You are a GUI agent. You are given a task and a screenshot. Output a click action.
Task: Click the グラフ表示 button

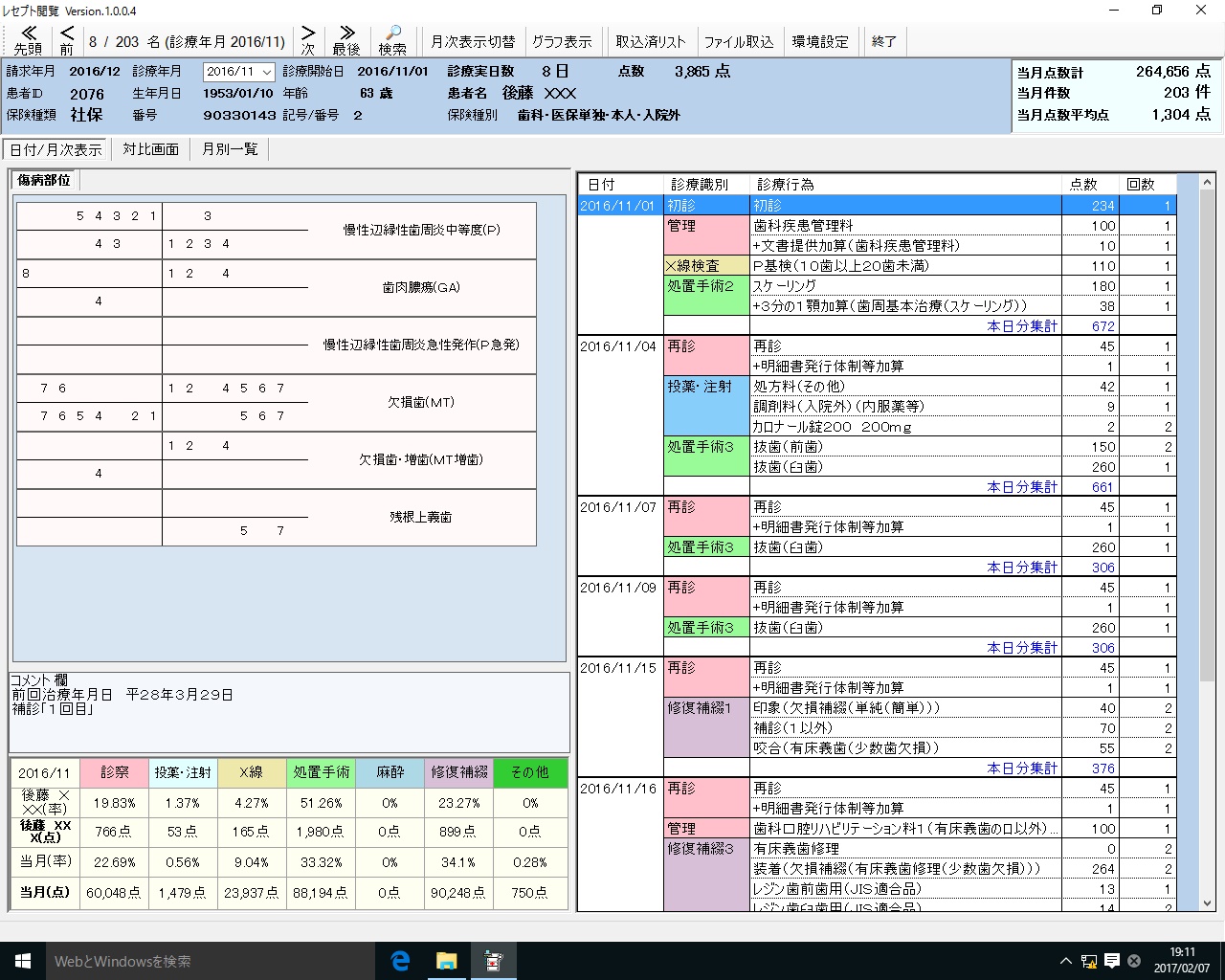coord(562,41)
